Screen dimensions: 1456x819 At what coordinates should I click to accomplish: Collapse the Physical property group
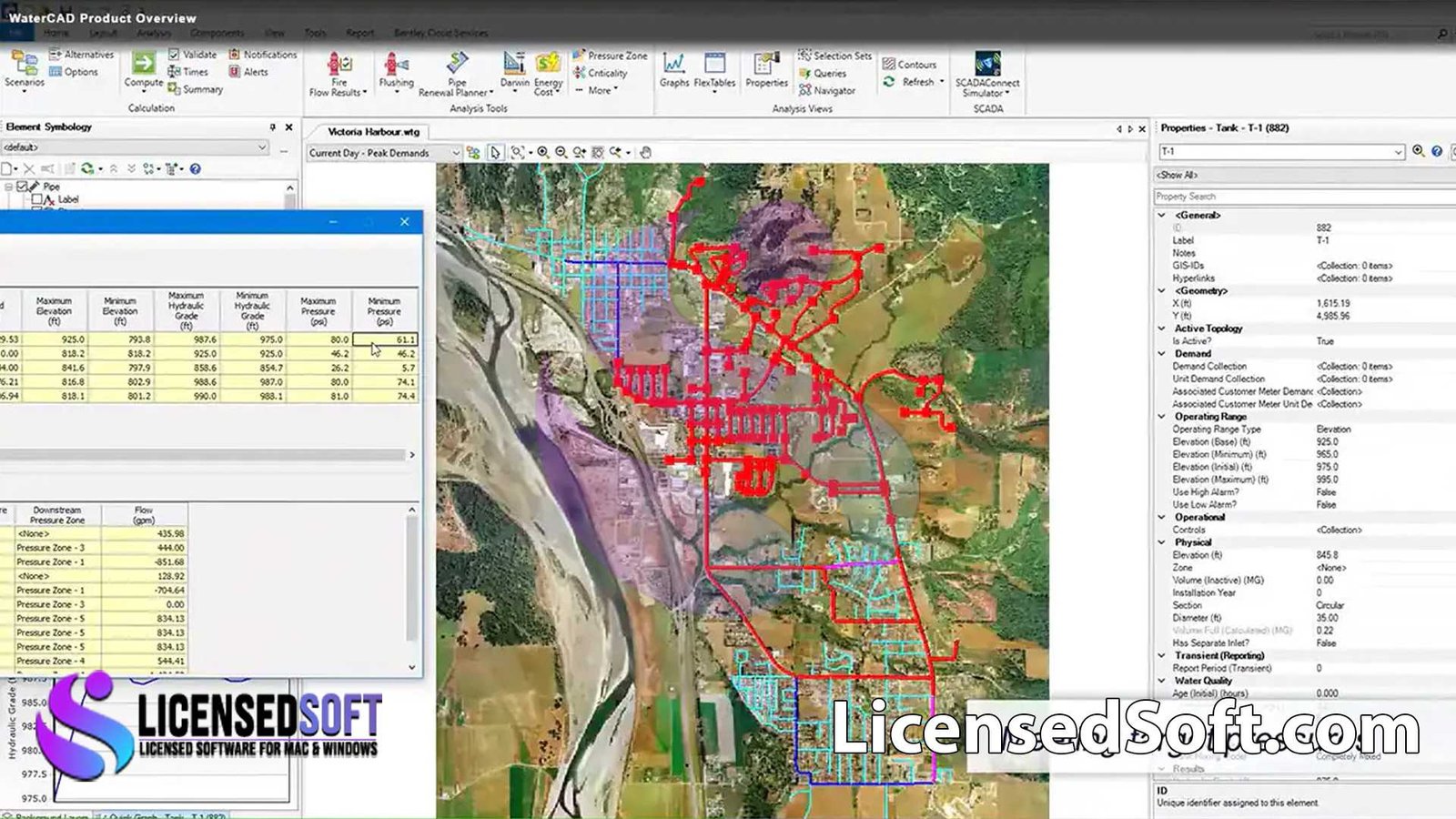[1161, 541]
